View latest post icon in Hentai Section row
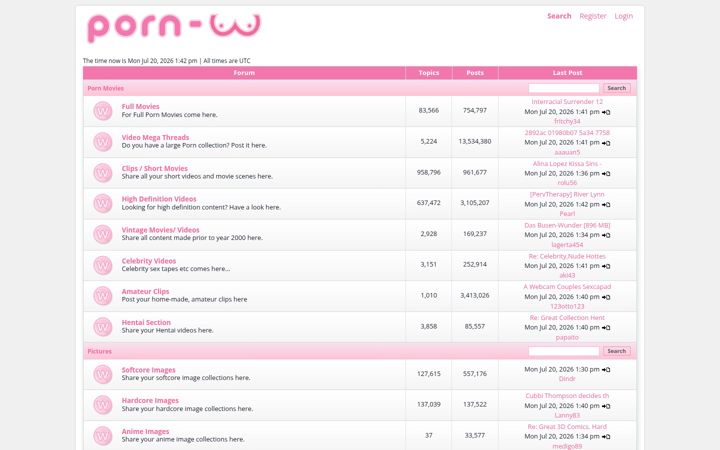 tap(606, 328)
